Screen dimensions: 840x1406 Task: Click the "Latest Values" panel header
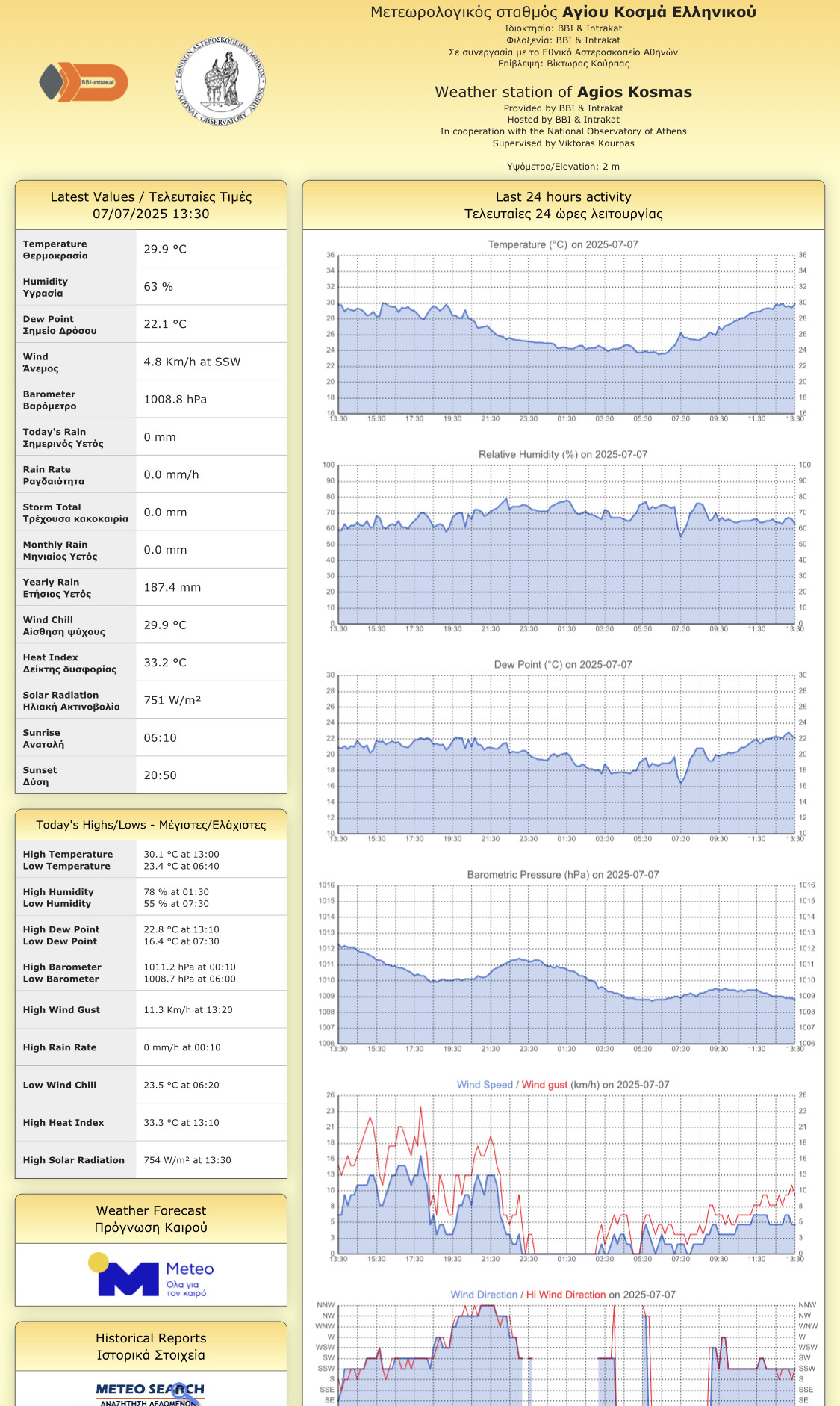[x=151, y=205]
